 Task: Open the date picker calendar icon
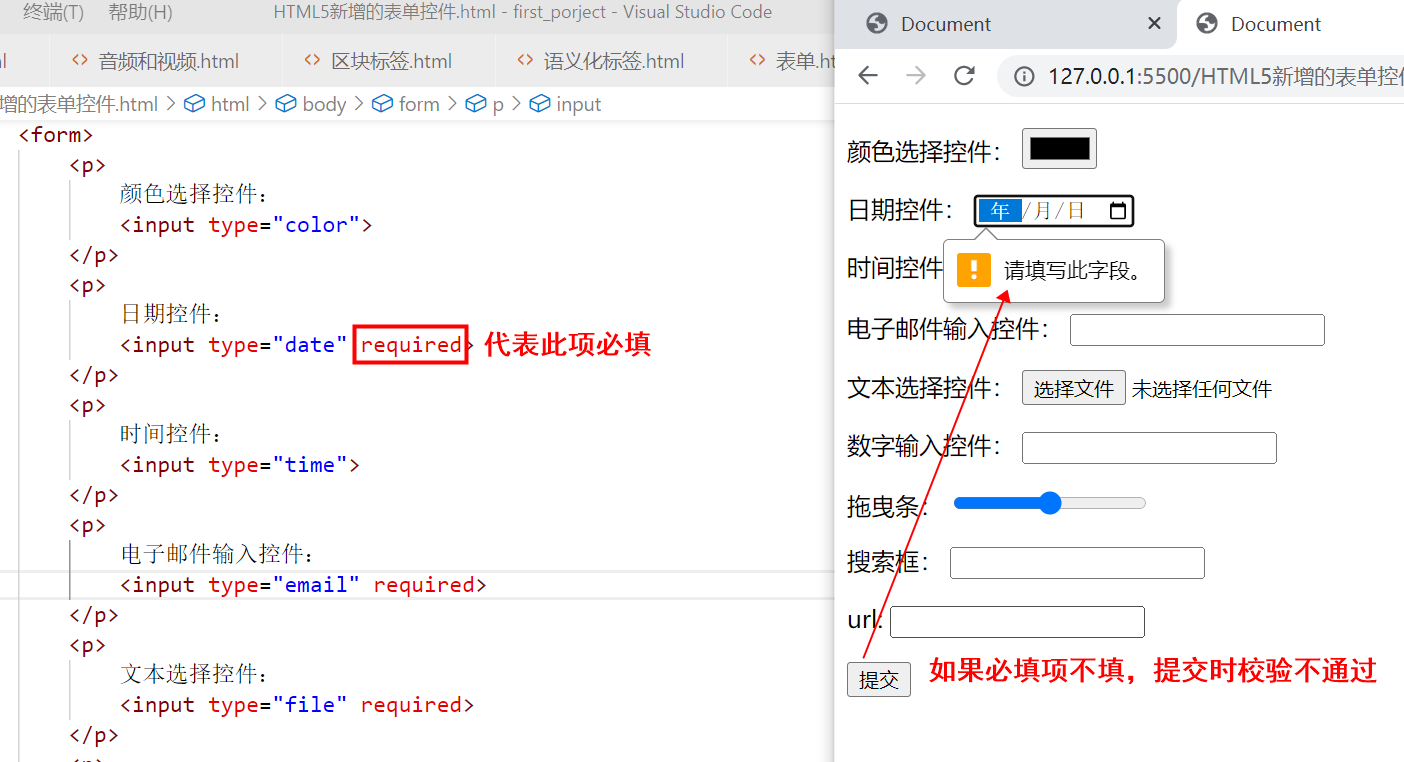(1118, 211)
